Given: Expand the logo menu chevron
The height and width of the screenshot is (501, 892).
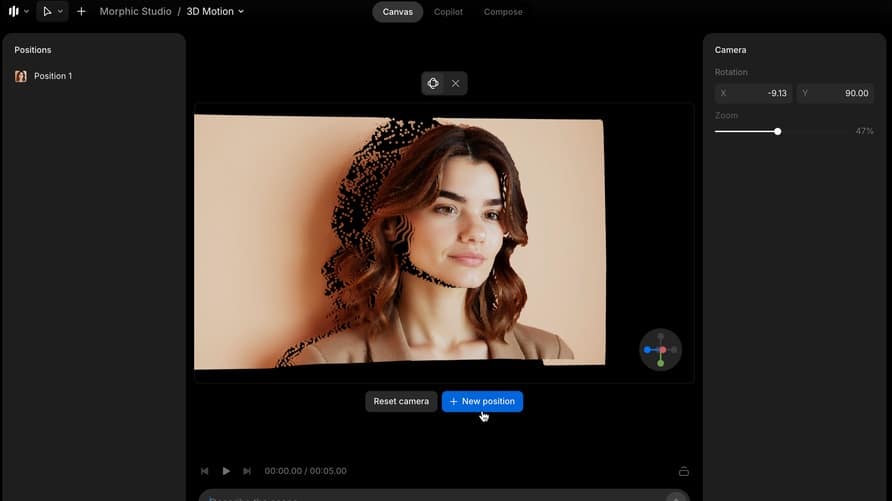Looking at the screenshot, I should (x=26, y=11).
